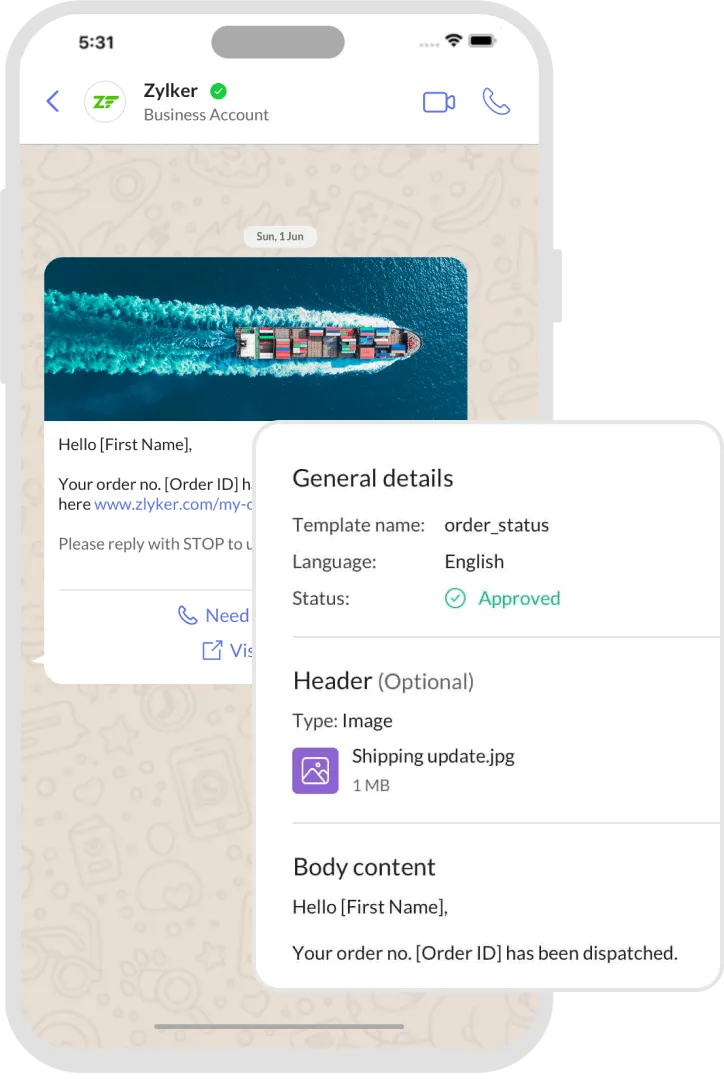Tap the green verified badge next to Zylker

[218, 91]
